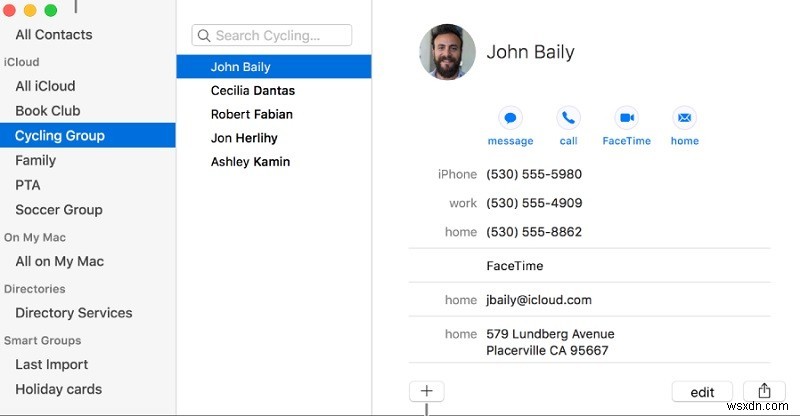Click the message label under icon
The width and height of the screenshot is (800, 416).
pyautogui.click(x=510, y=141)
